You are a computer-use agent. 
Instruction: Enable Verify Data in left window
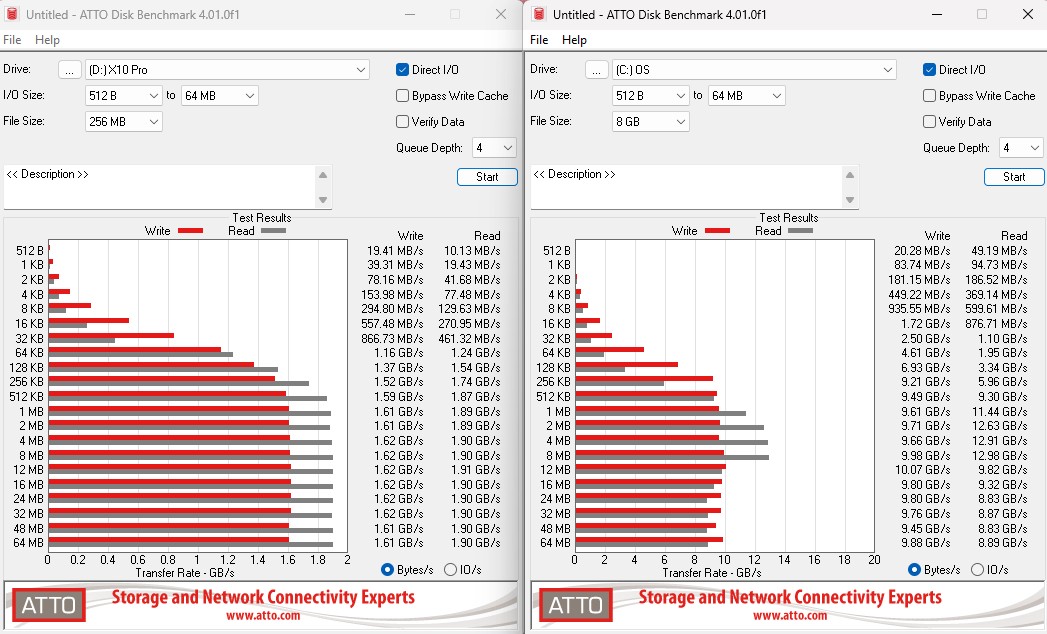[x=402, y=122]
